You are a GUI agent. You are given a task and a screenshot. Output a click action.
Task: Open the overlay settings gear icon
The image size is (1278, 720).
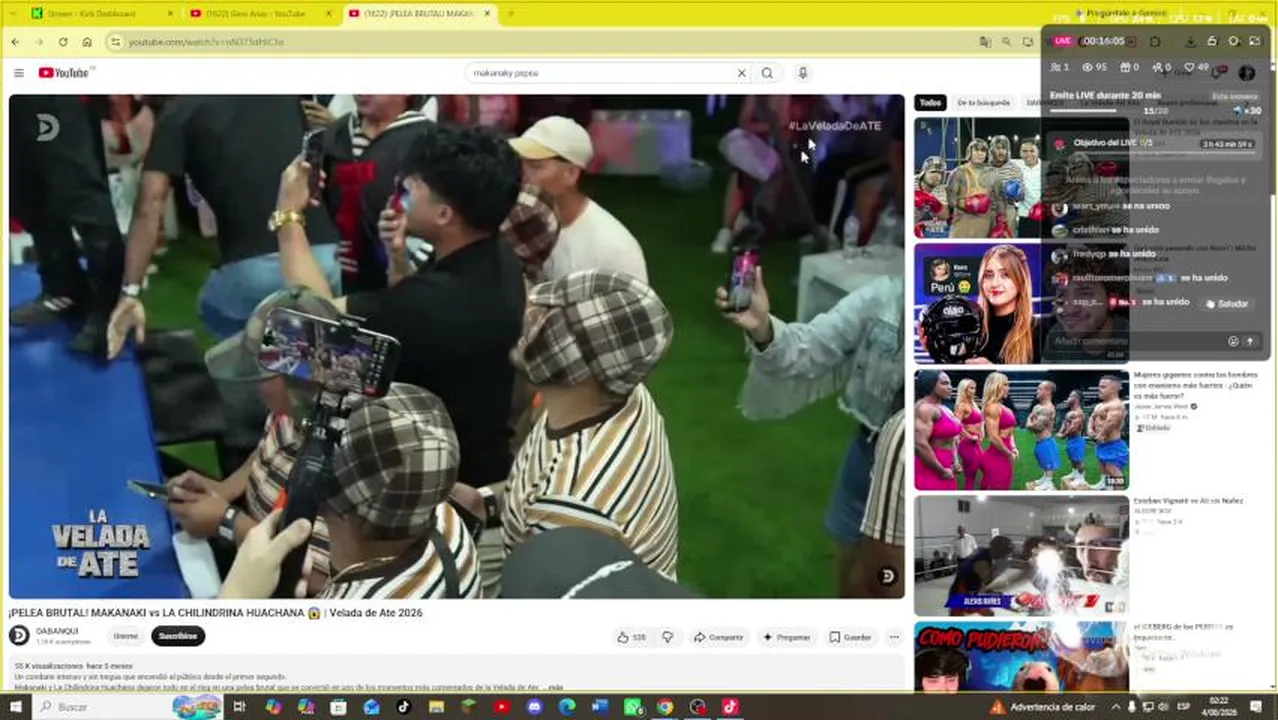(x=1233, y=41)
